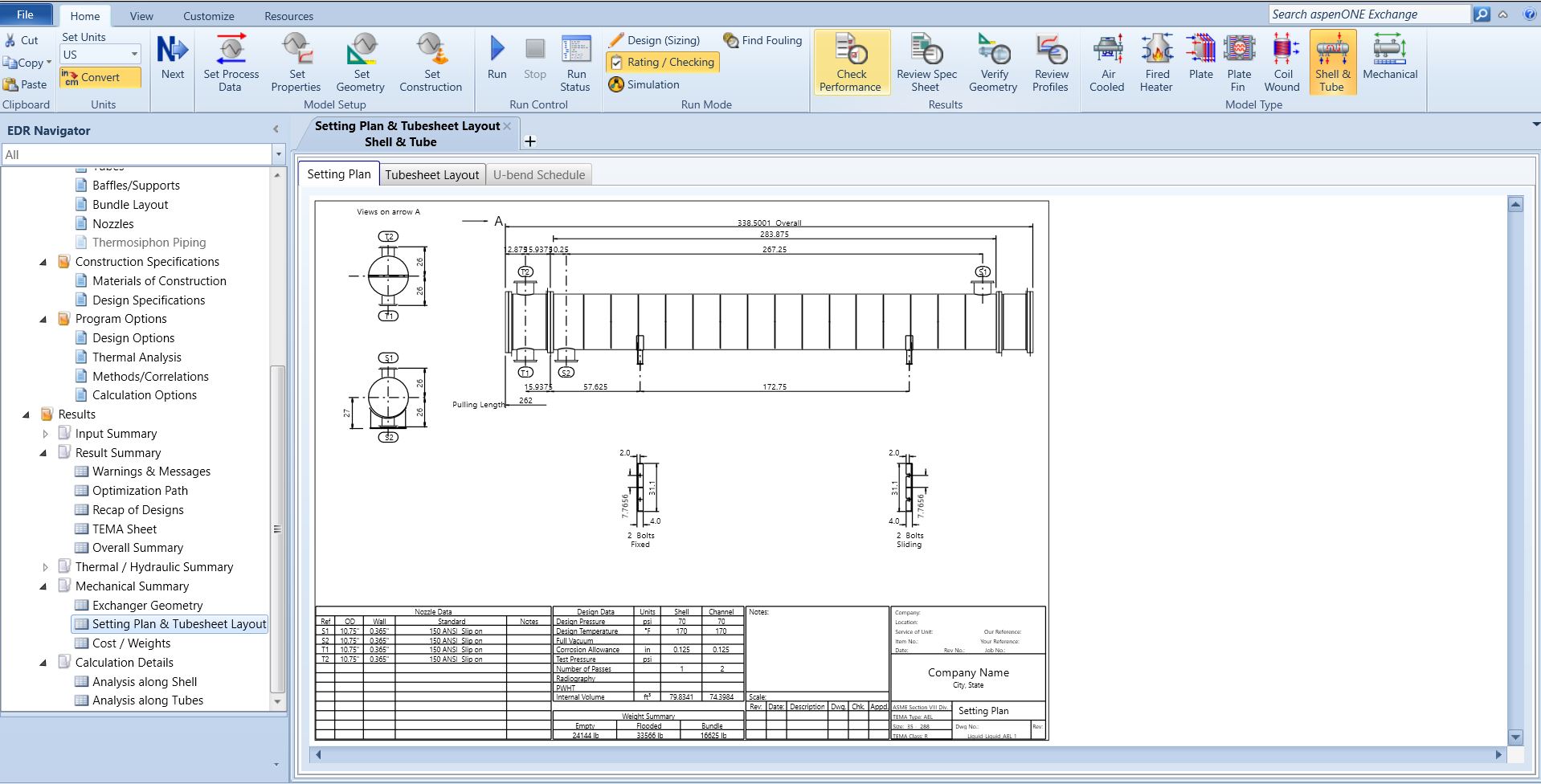Image resolution: width=1541 pixels, height=784 pixels.
Task: Toggle Rating / Checking run mode
Action: [663, 62]
